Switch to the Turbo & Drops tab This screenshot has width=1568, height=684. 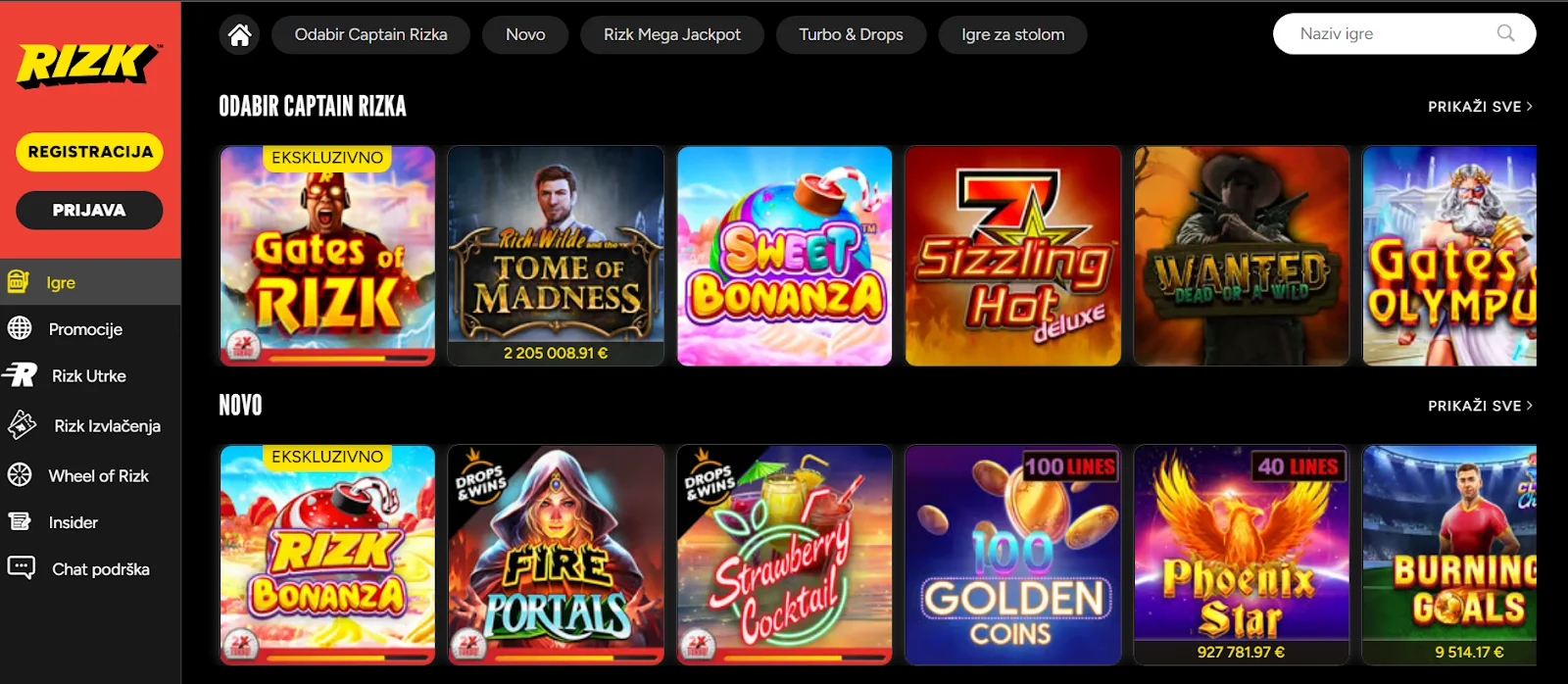pyautogui.click(x=851, y=34)
